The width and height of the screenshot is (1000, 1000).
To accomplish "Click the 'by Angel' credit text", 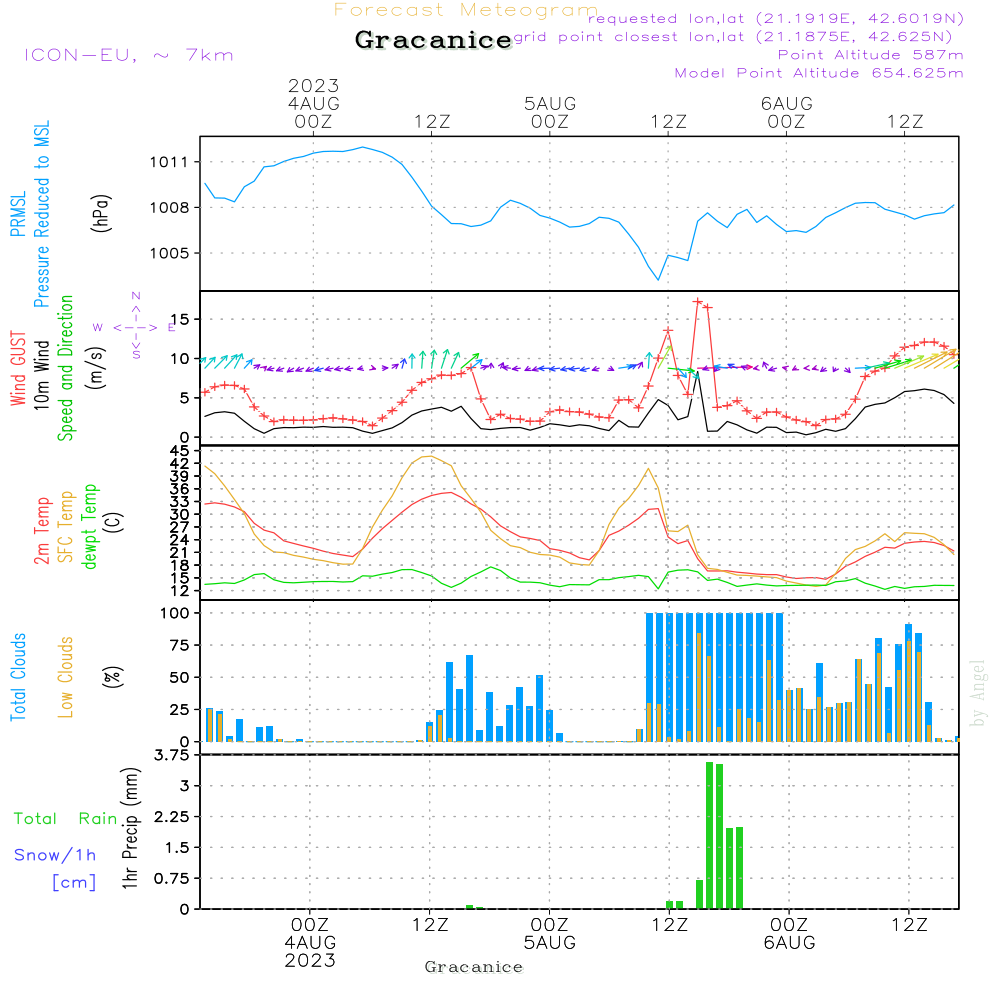I will coord(978,693).
